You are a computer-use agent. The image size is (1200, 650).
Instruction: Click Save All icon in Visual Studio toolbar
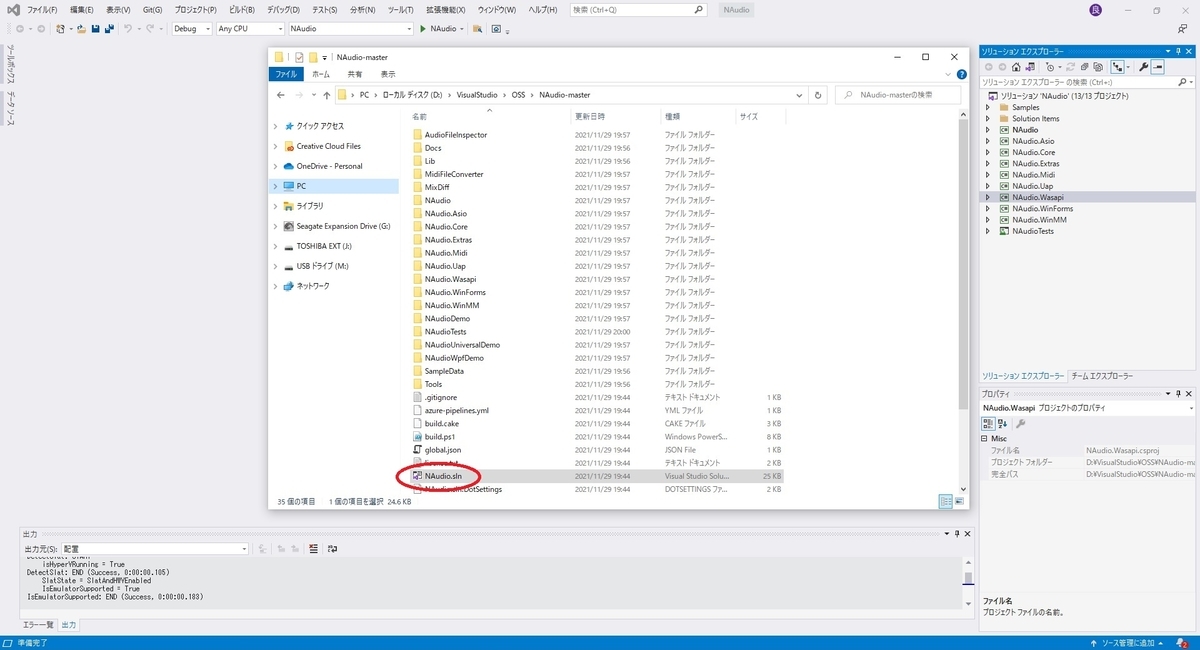point(107,29)
